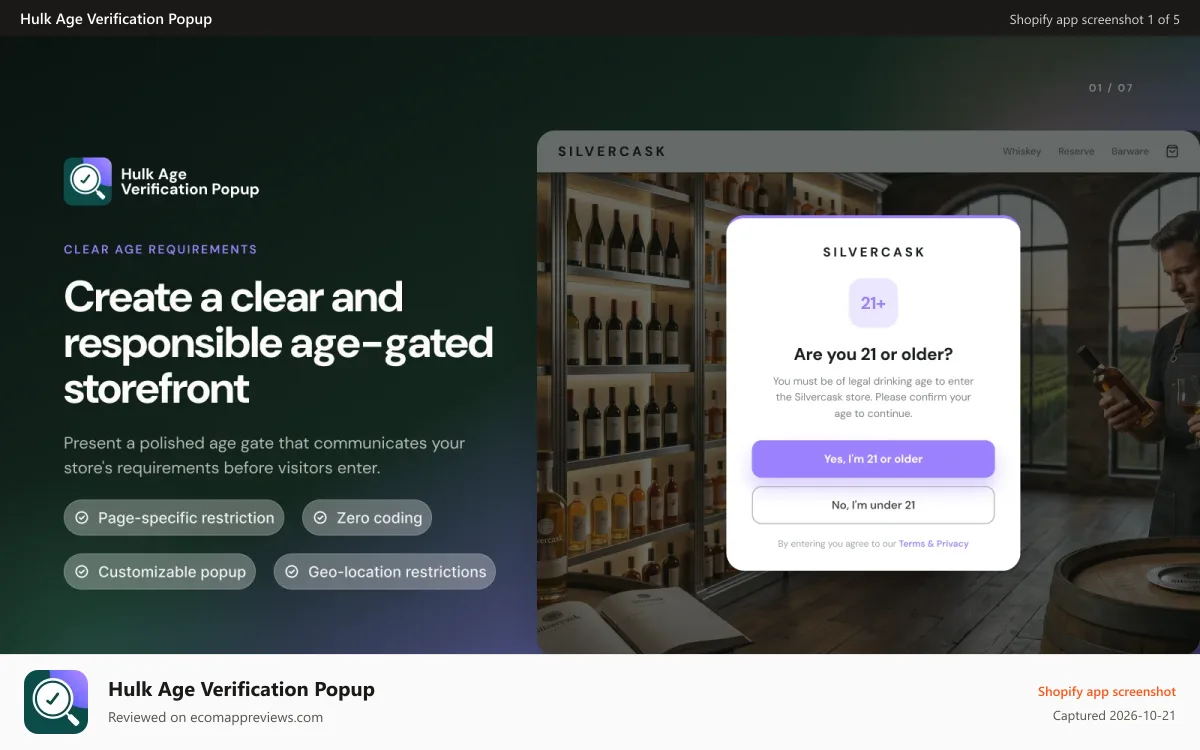This screenshot has width=1200, height=750.
Task: Click the orange Shopify app screenshot label
Action: coord(1106,691)
